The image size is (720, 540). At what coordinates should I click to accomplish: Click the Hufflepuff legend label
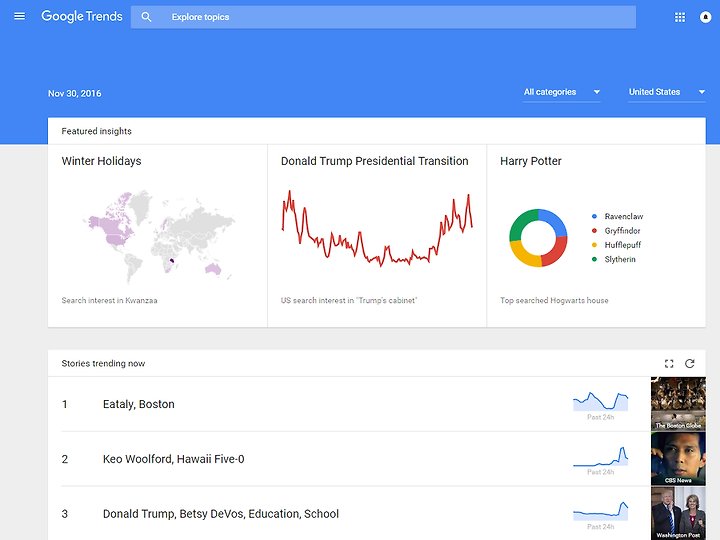coord(623,245)
